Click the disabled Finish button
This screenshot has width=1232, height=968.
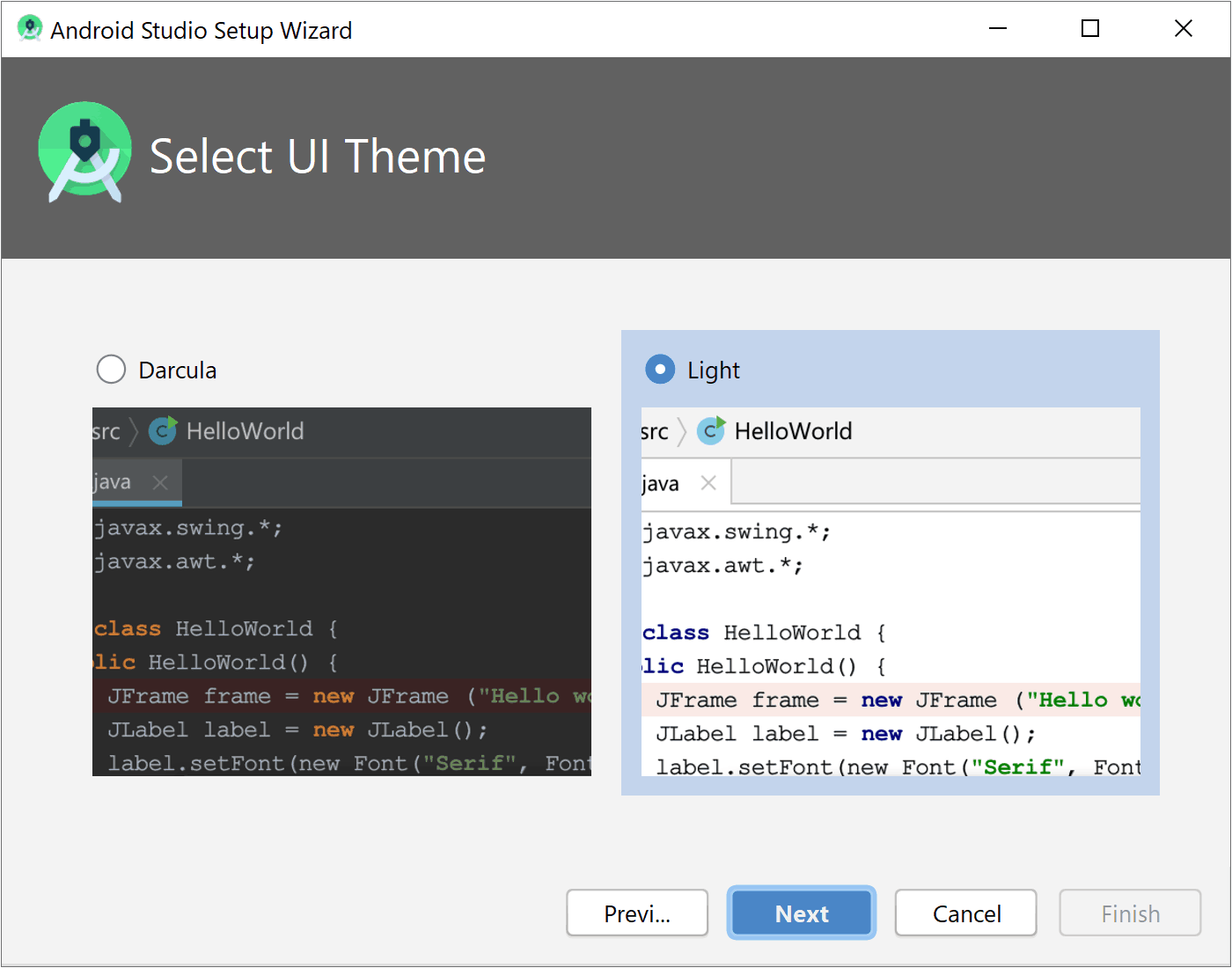[x=1131, y=913]
